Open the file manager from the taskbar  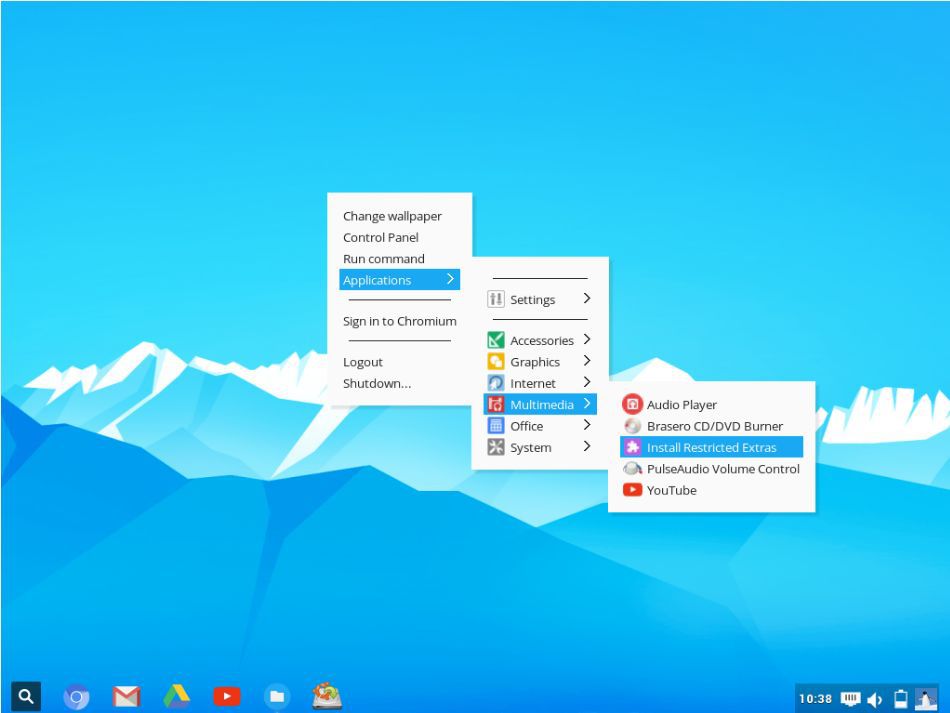coord(276,697)
